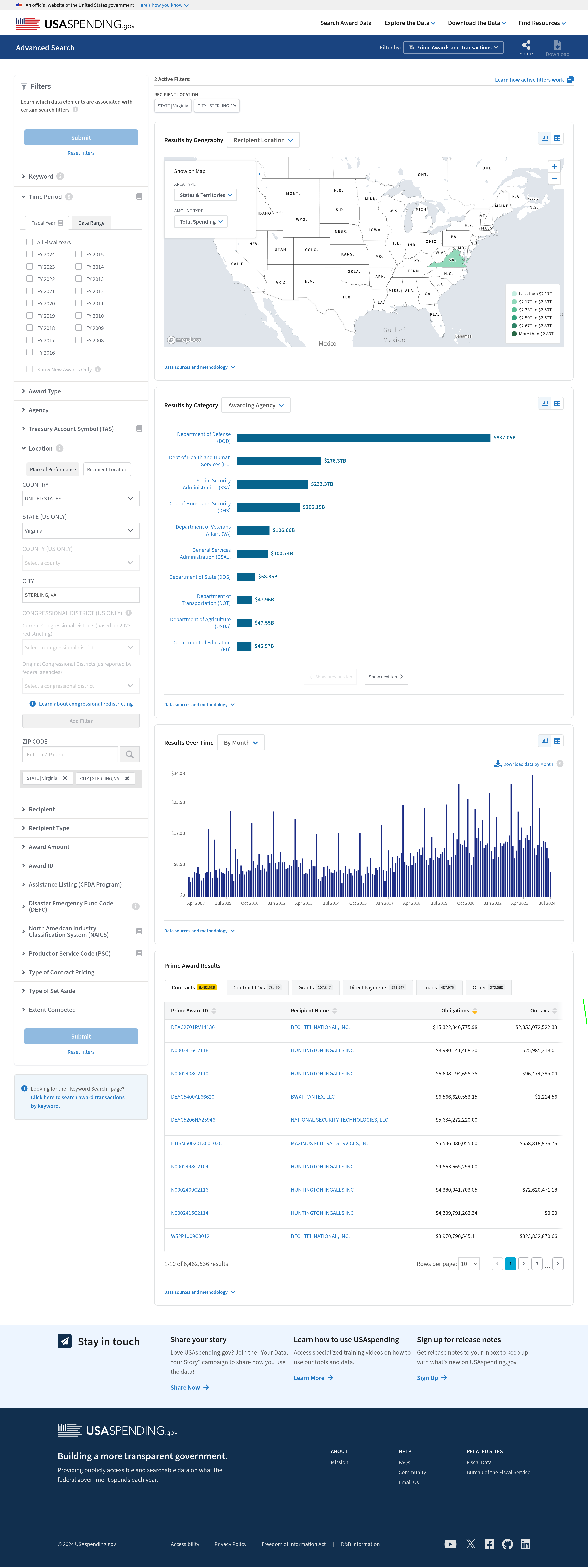Screen dimensions: 588x1568
Task: Open the Download the Data menu
Action: click(x=477, y=23)
